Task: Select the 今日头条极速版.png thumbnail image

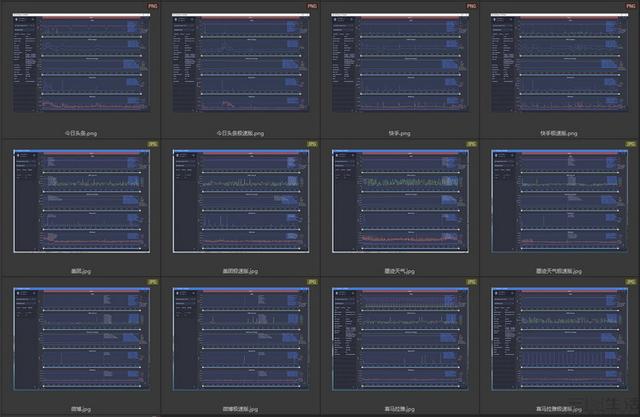Action: pos(241,63)
